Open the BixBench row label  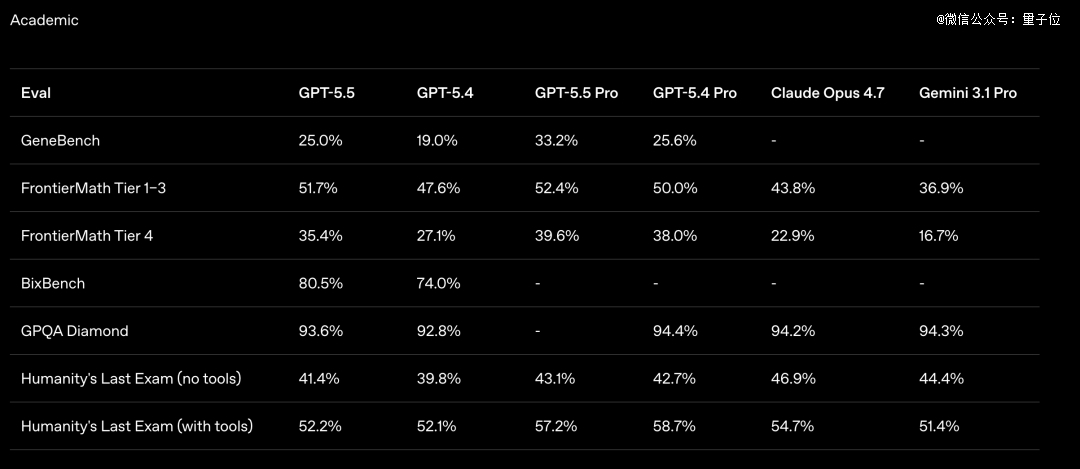(53, 283)
